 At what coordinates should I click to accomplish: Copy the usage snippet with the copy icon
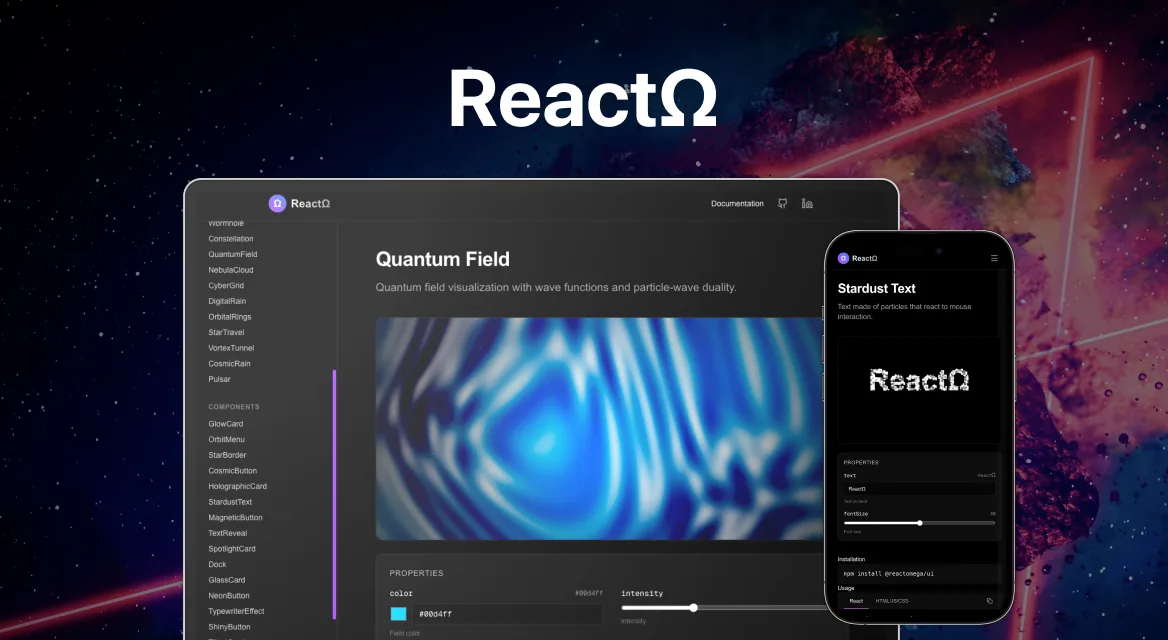tap(990, 600)
